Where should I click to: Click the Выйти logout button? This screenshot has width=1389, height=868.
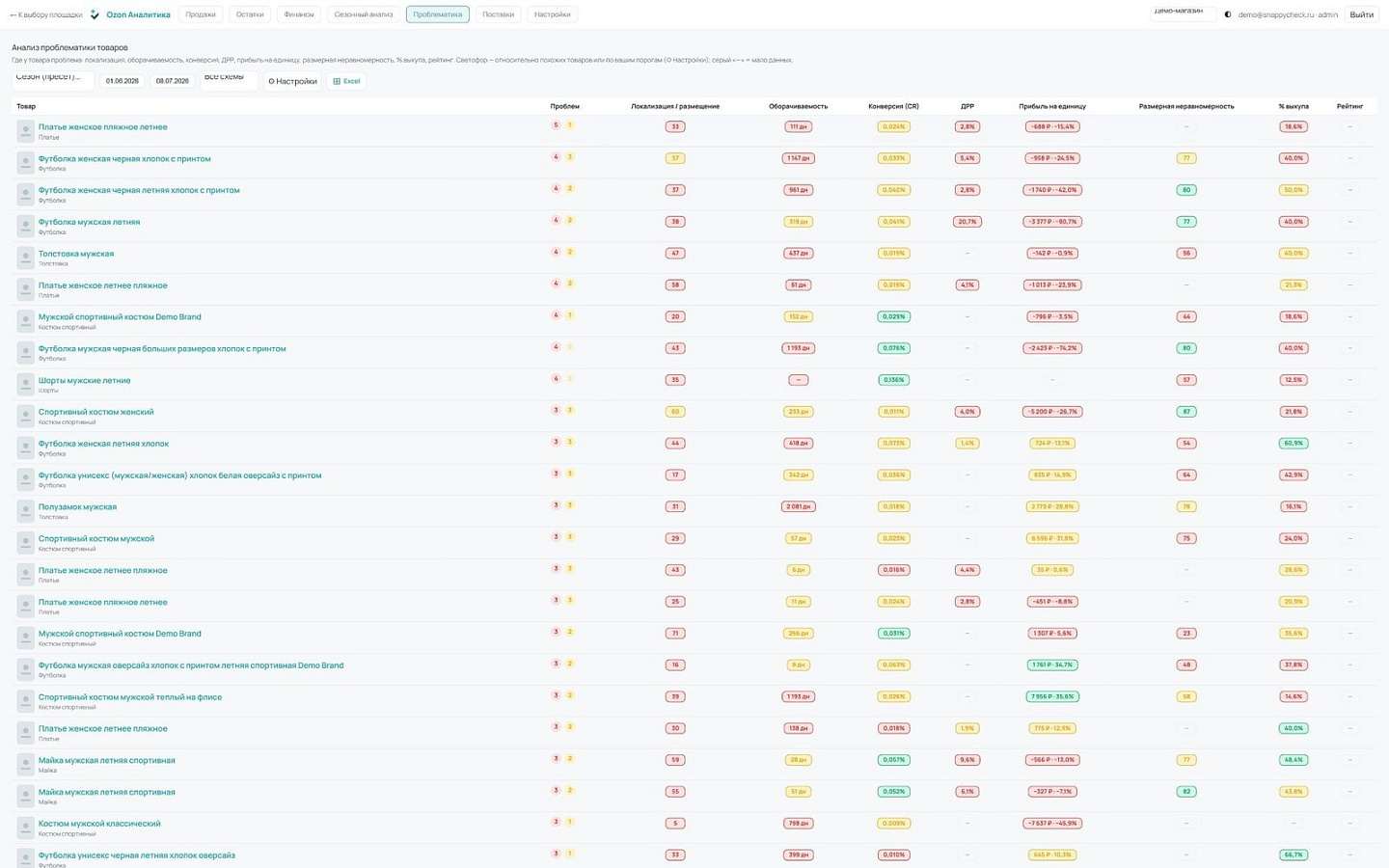[x=1361, y=14]
